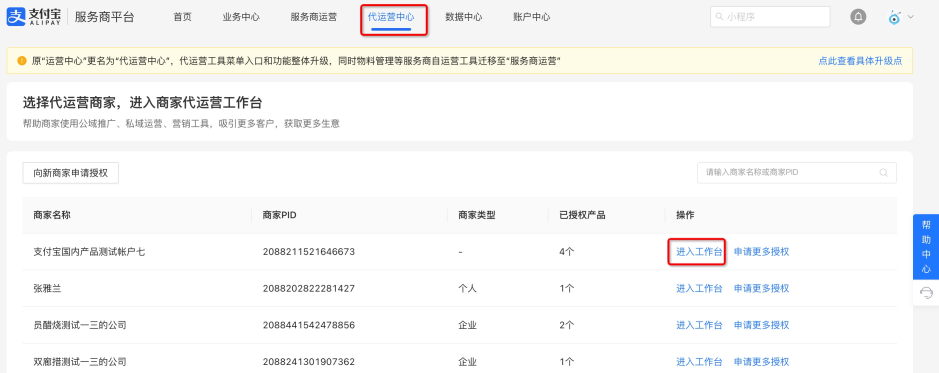
Task: Click 进入工作台 for 支付宝国内产品测试帐户七
Action: point(699,251)
